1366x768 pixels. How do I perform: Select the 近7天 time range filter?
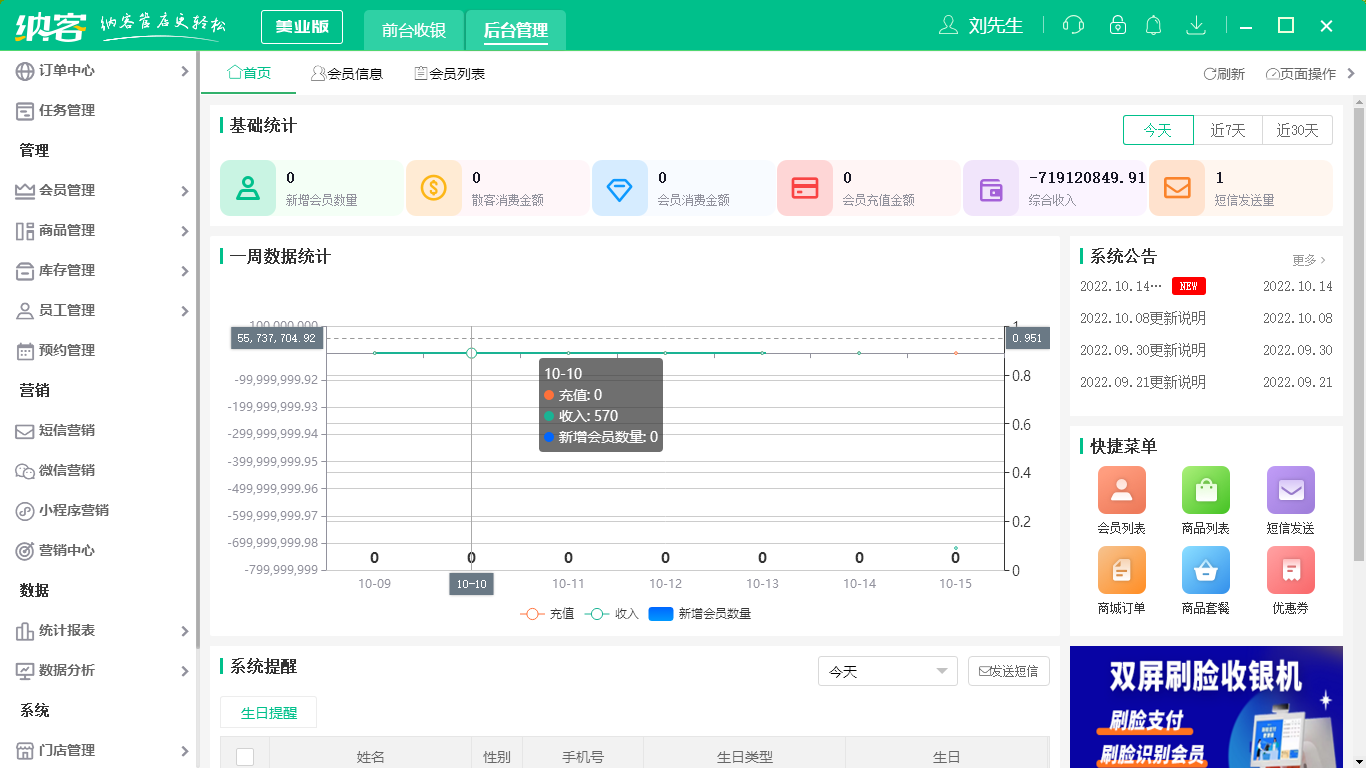coord(1229,129)
